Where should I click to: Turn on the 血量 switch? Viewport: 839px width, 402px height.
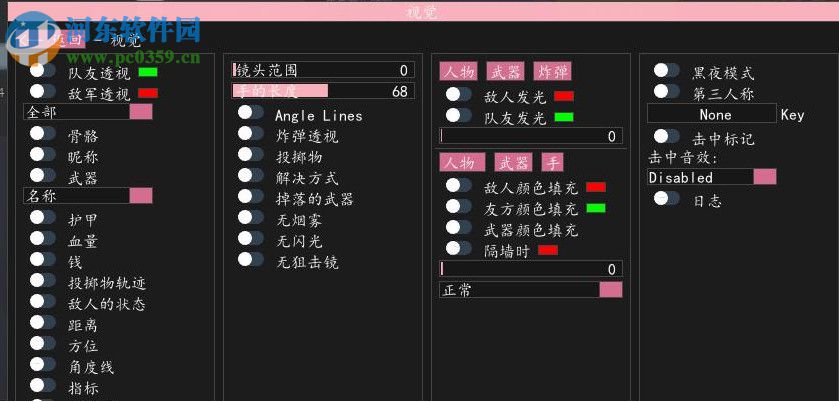(x=43, y=238)
